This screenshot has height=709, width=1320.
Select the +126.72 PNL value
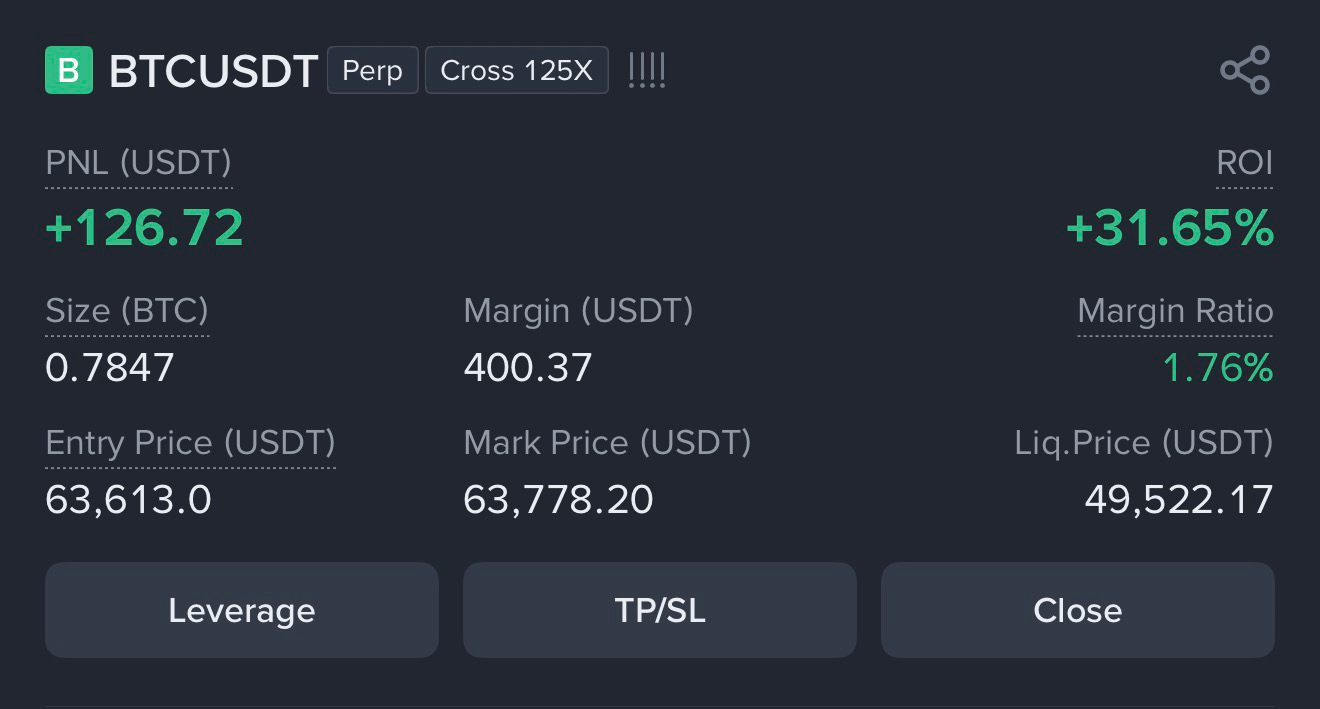tap(145, 228)
